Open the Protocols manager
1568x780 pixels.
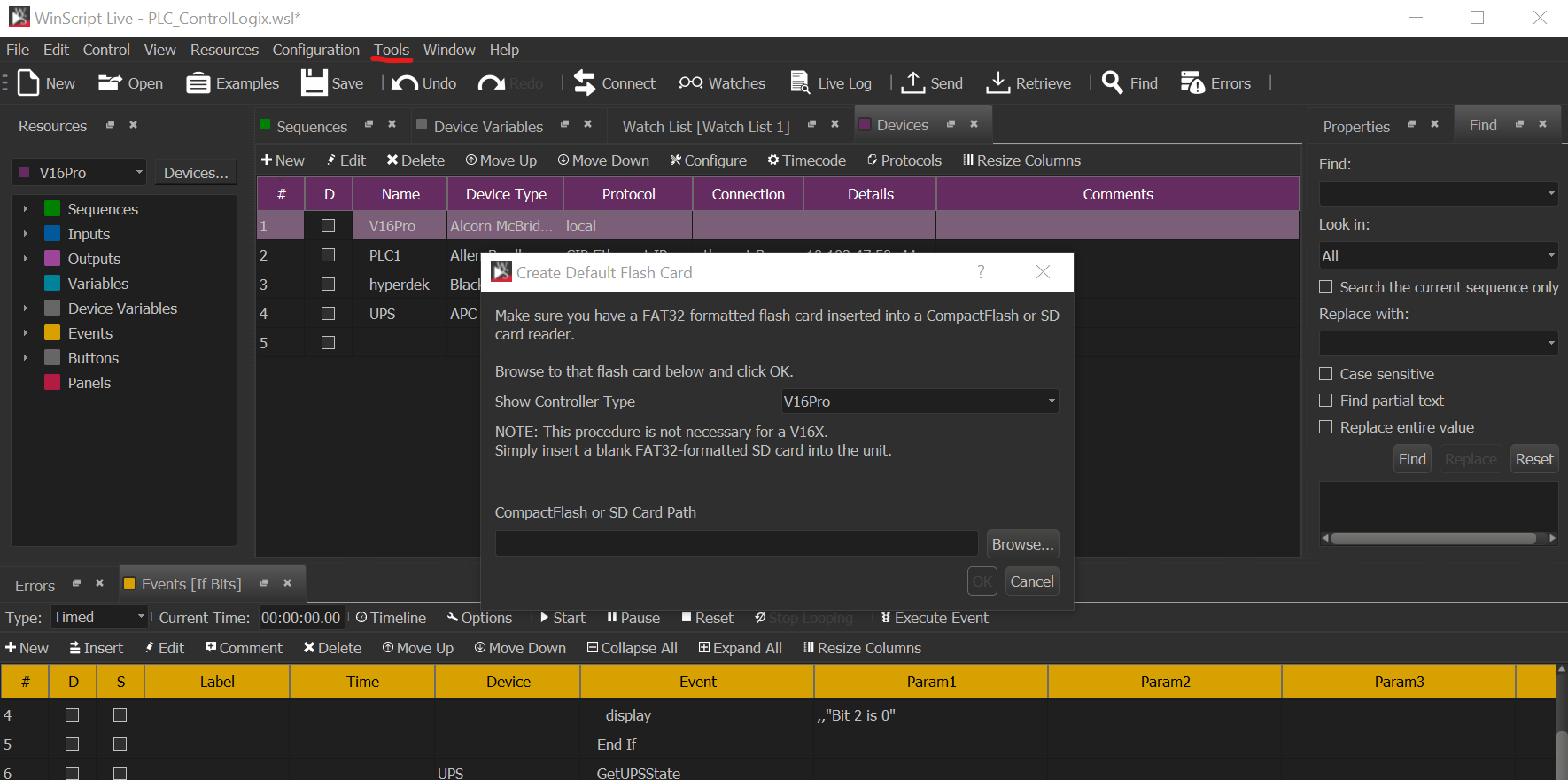coord(904,160)
